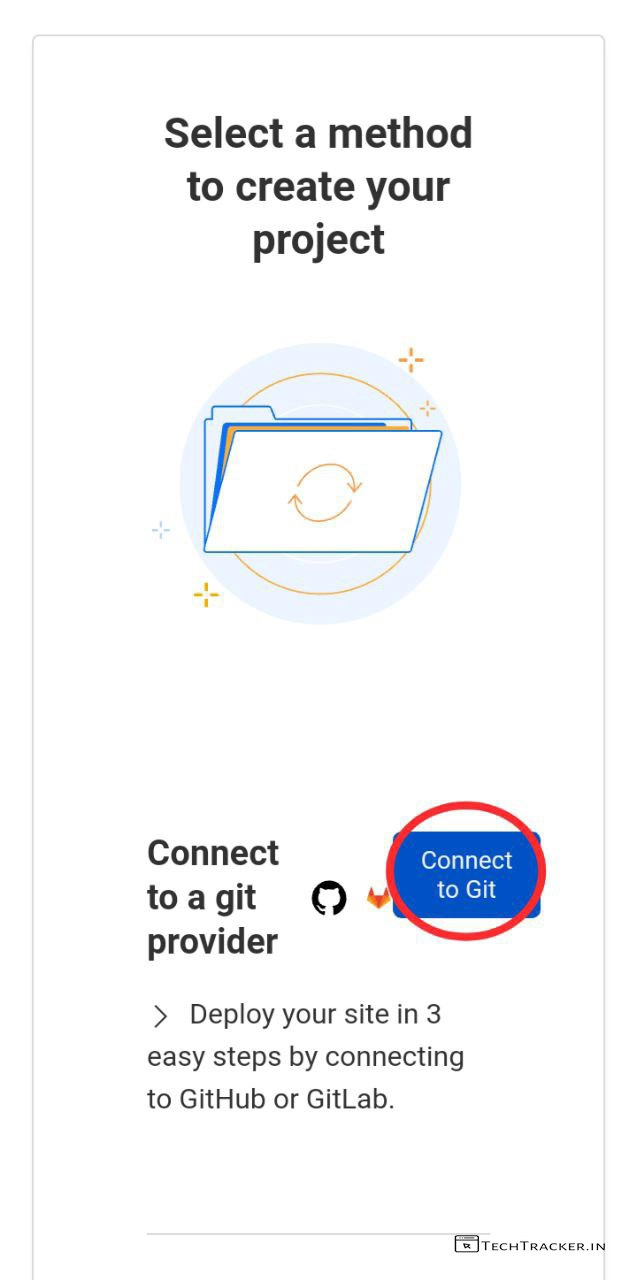Select the 'Connect to a git provider' heading
The height and width of the screenshot is (1280, 637).
click(213, 897)
